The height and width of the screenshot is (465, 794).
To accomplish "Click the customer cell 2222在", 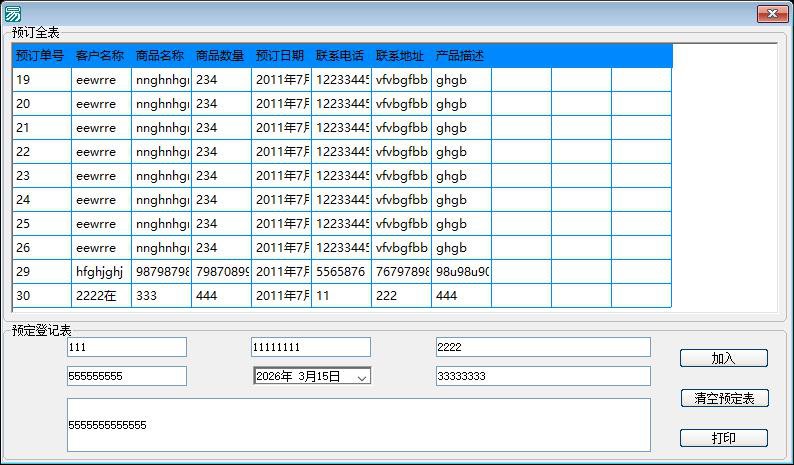I will (x=101, y=296).
